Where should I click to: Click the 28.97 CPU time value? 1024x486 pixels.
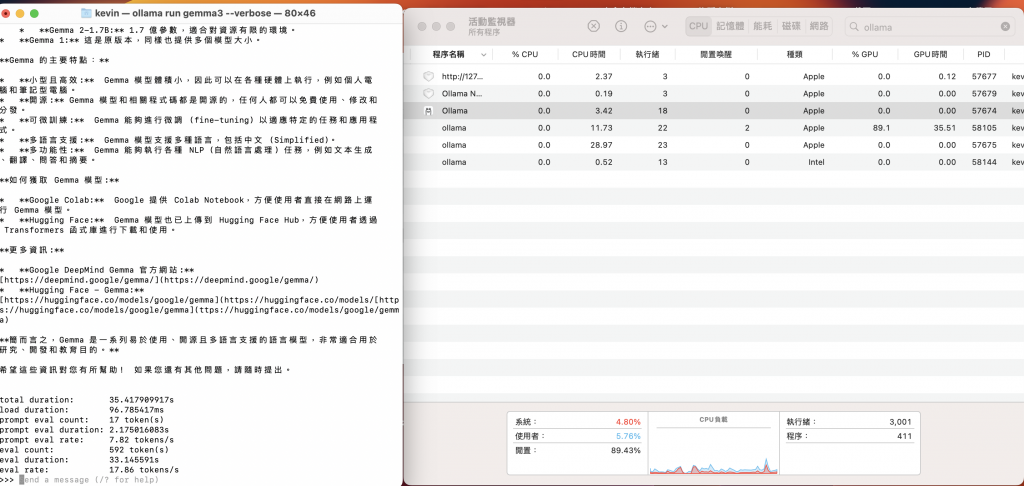[600, 145]
